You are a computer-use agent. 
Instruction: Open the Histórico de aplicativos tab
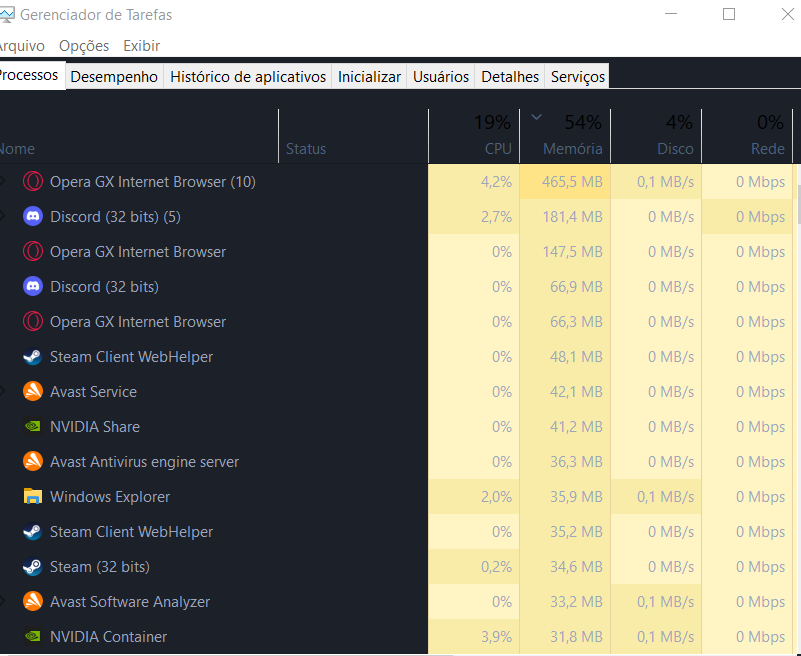click(x=248, y=77)
